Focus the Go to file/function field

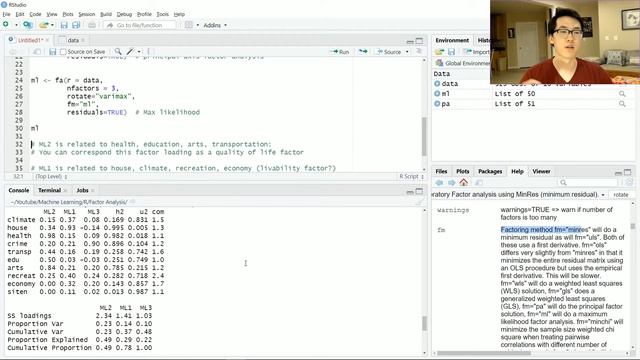(x=140, y=25)
